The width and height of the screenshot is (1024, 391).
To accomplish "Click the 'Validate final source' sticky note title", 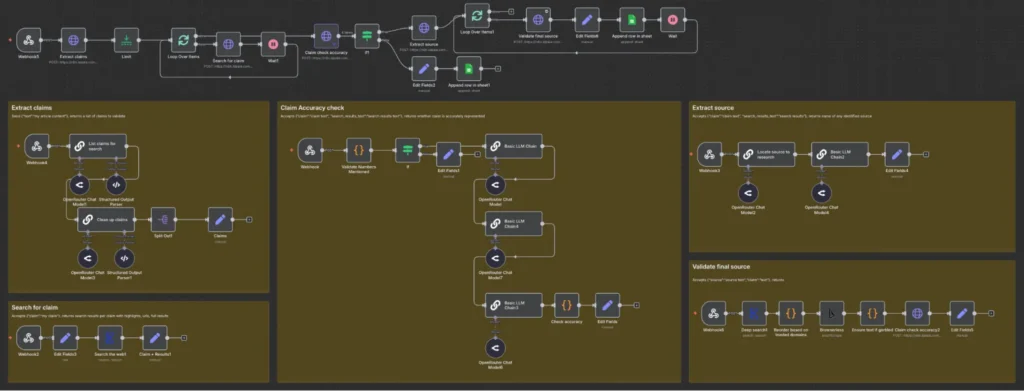I will click(721, 266).
